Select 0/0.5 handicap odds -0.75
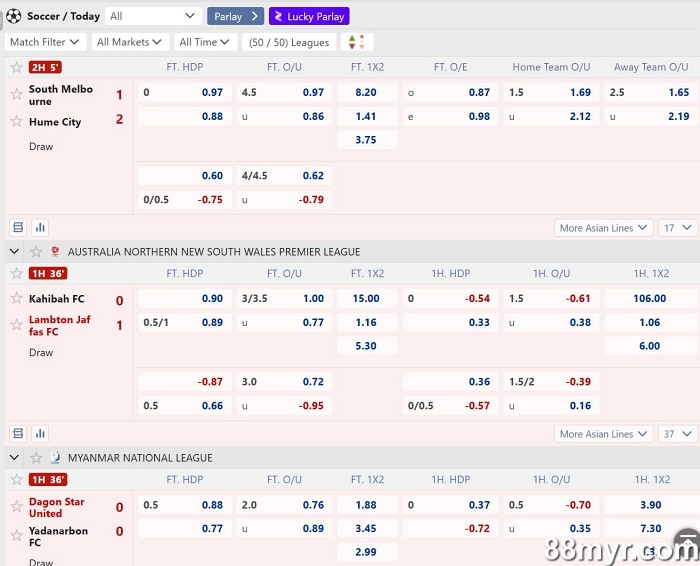This screenshot has height=566, width=700. pyautogui.click(x=184, y=200)
